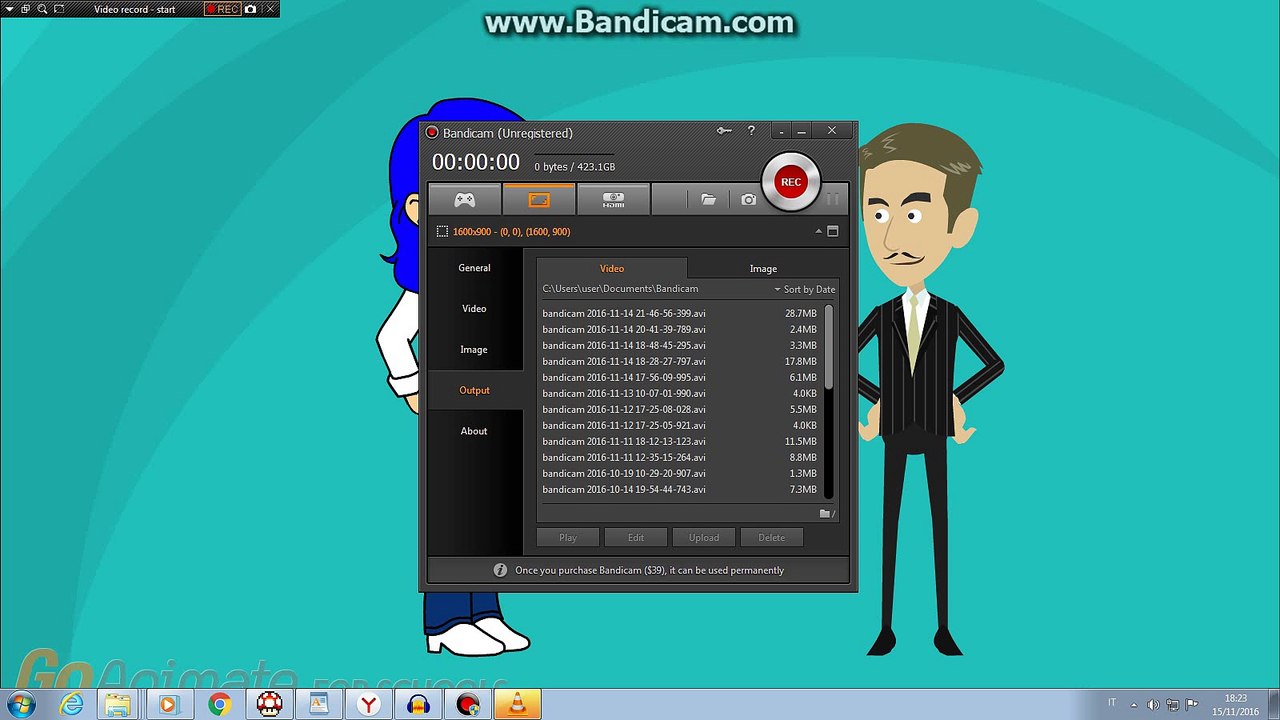1280x720 pixels.
Task: Open the Image settings section in sidebar
Action: [x=474, y=350]
